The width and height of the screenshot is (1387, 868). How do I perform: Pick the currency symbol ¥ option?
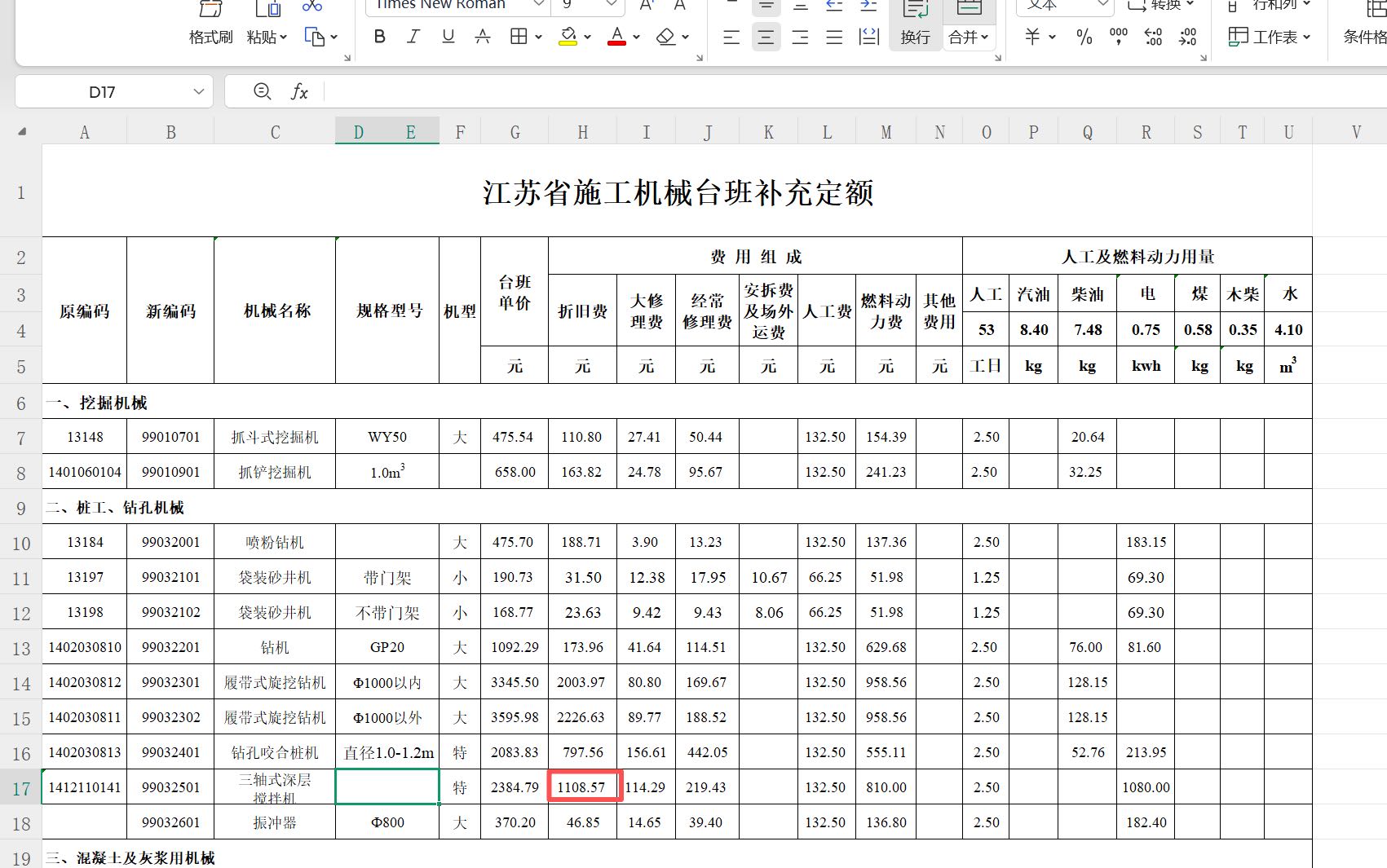click(x=1031, y=37)
